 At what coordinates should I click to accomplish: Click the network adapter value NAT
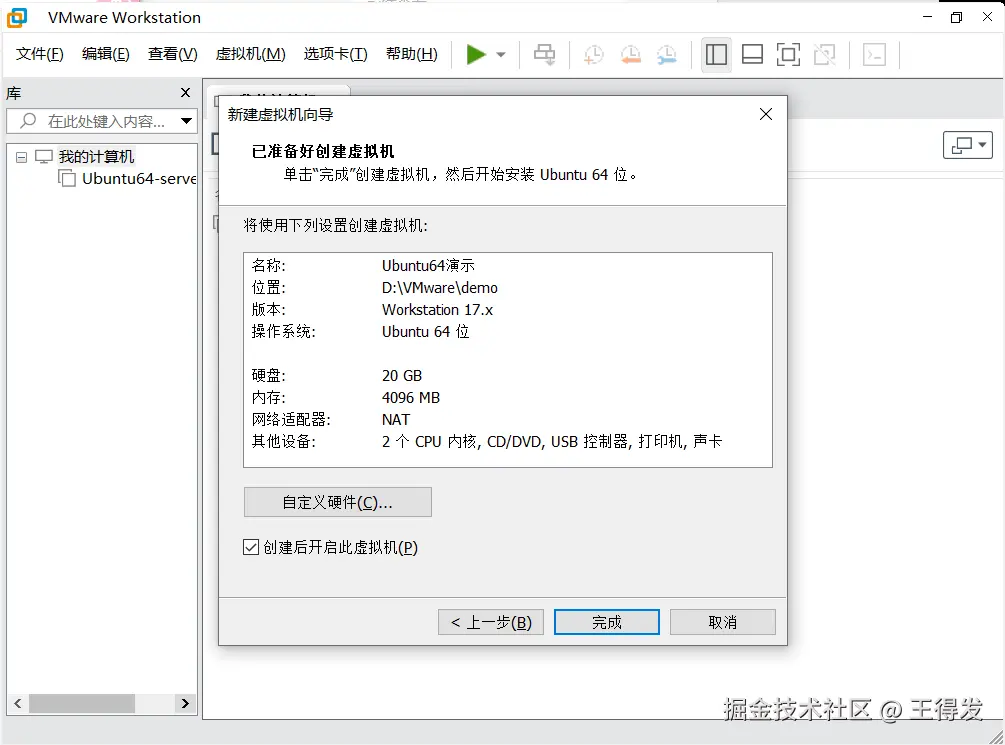tap(395, 419)
